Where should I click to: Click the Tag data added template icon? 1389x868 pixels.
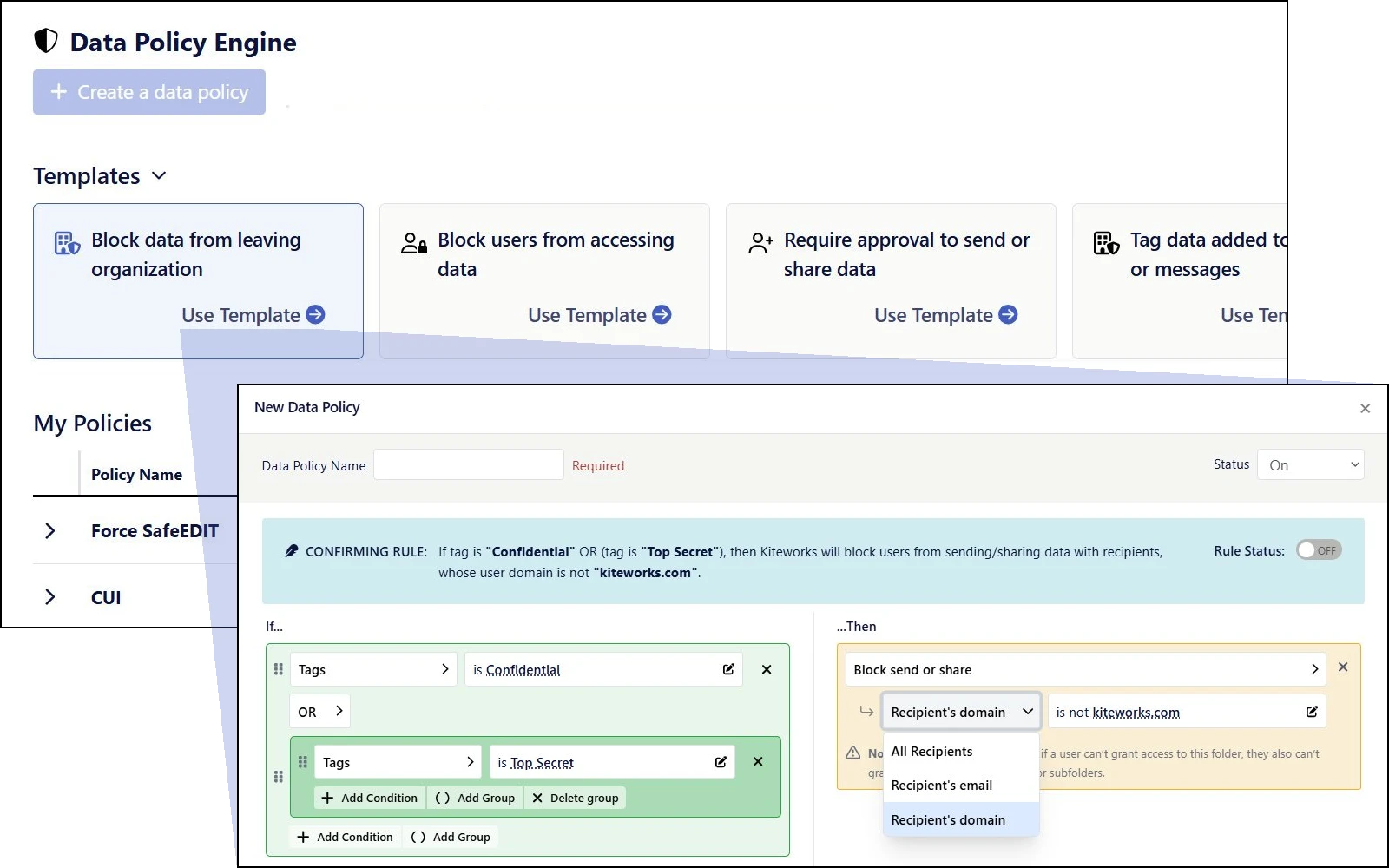[x=1106, y=243]
